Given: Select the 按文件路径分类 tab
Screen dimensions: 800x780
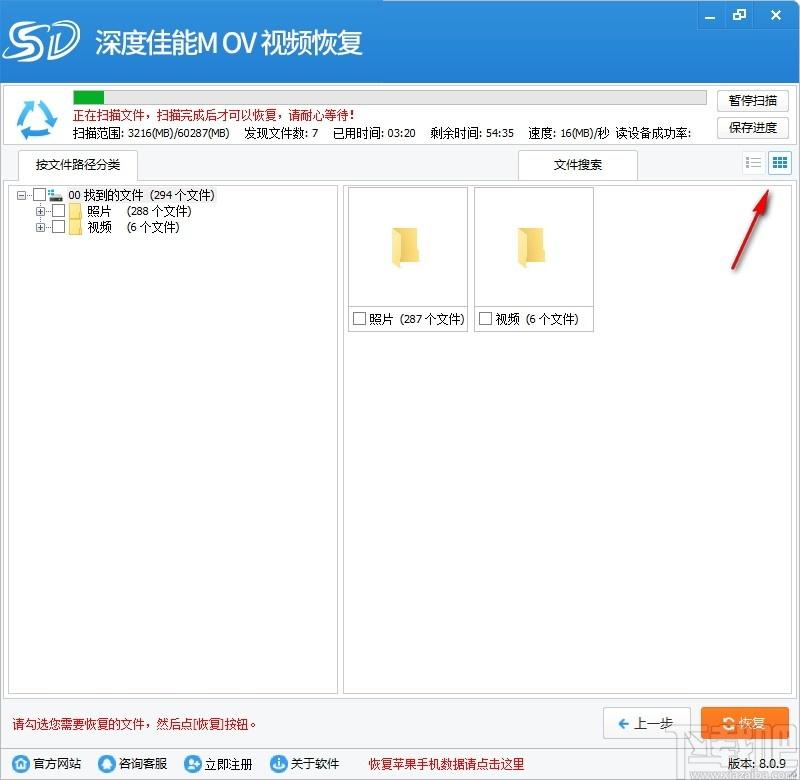Looking at the screenshot, I should tap(78, 165).
